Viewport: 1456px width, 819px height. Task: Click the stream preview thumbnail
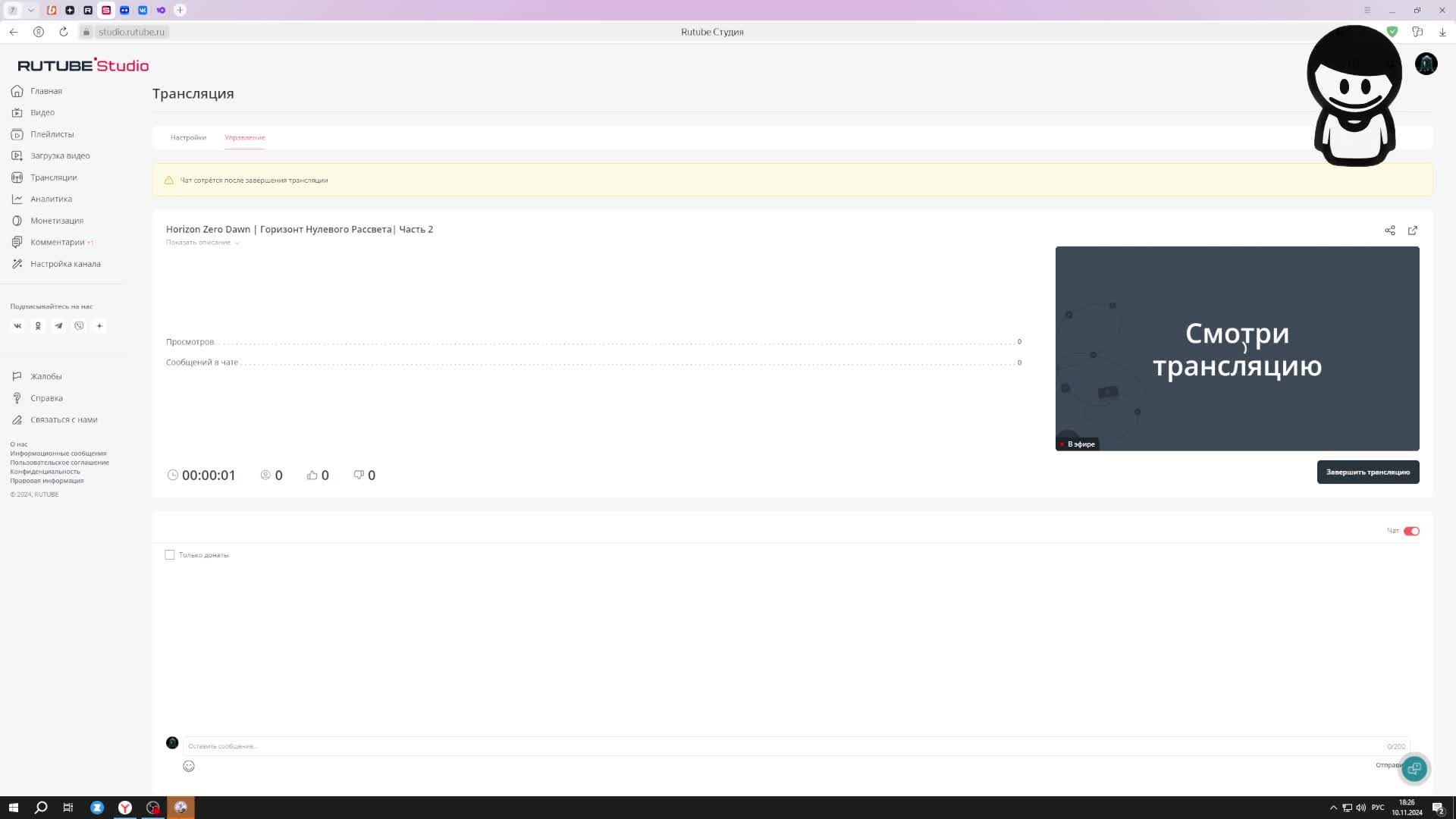point(1237,349)
